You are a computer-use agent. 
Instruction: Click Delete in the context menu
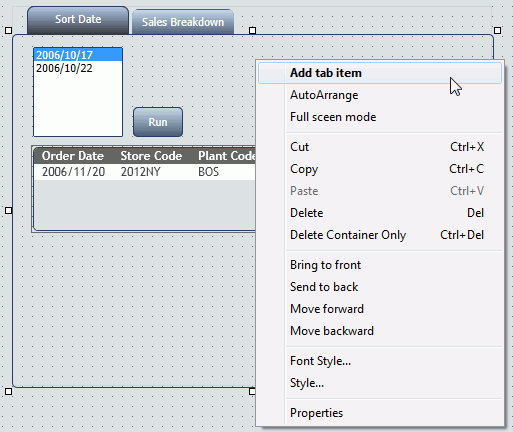[x=380, y=213]
